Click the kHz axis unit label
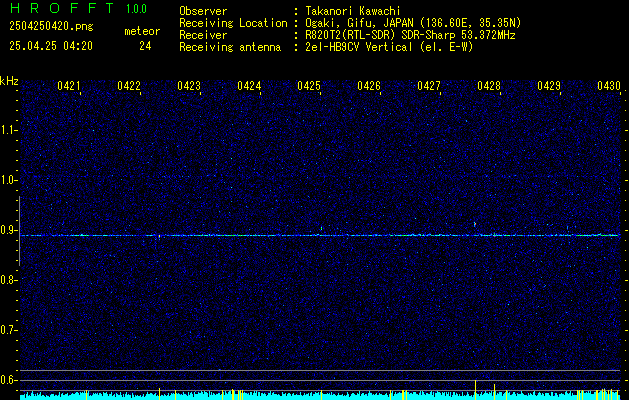The image size is (629, 400). pos(10,81)
